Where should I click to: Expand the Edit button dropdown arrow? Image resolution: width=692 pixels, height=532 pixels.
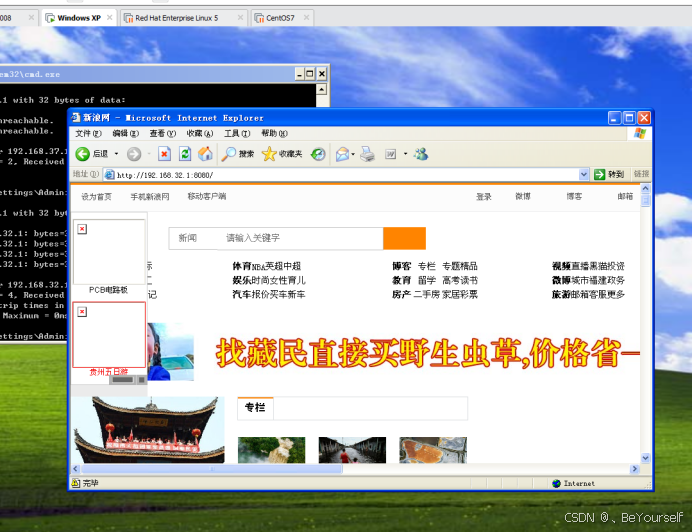pyautogui.click(x=405, y=154)
